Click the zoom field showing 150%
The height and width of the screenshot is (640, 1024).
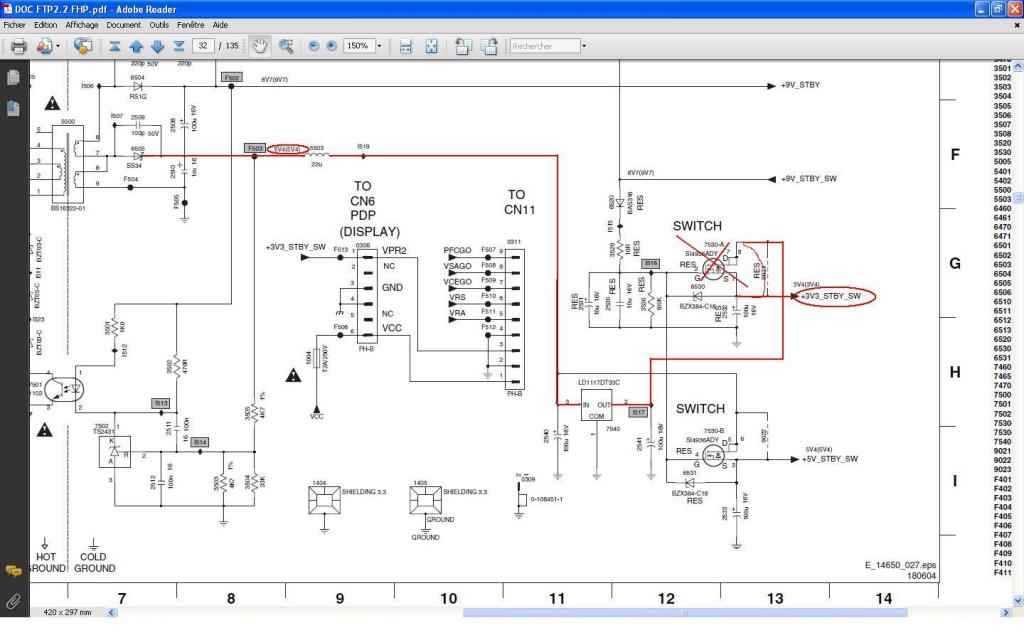tap(358, 46)
